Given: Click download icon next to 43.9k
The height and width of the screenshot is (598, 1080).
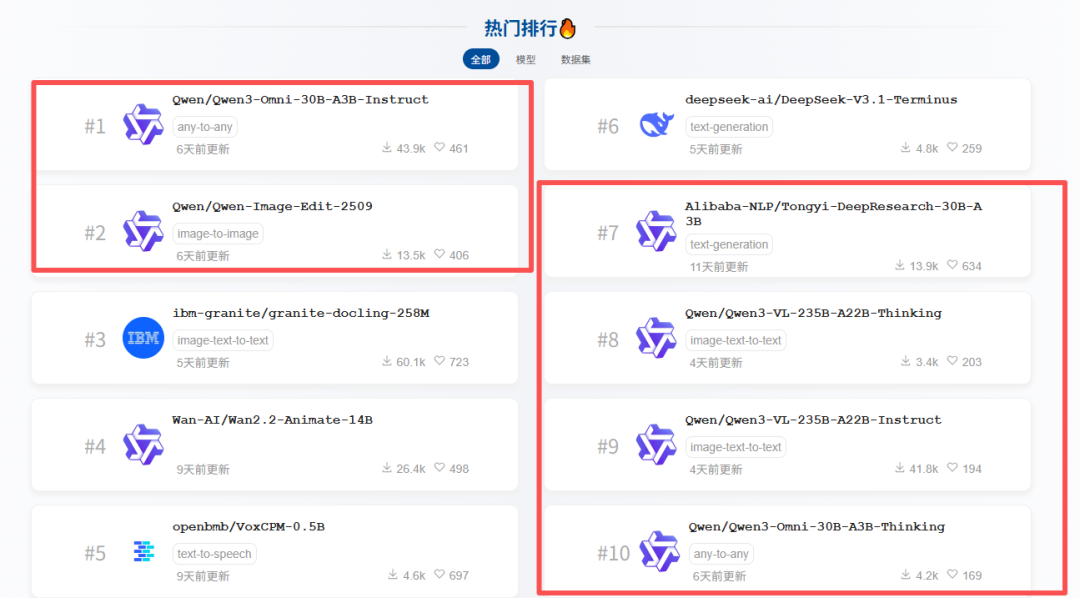Looking at the screenshot, I should point(387,147).
